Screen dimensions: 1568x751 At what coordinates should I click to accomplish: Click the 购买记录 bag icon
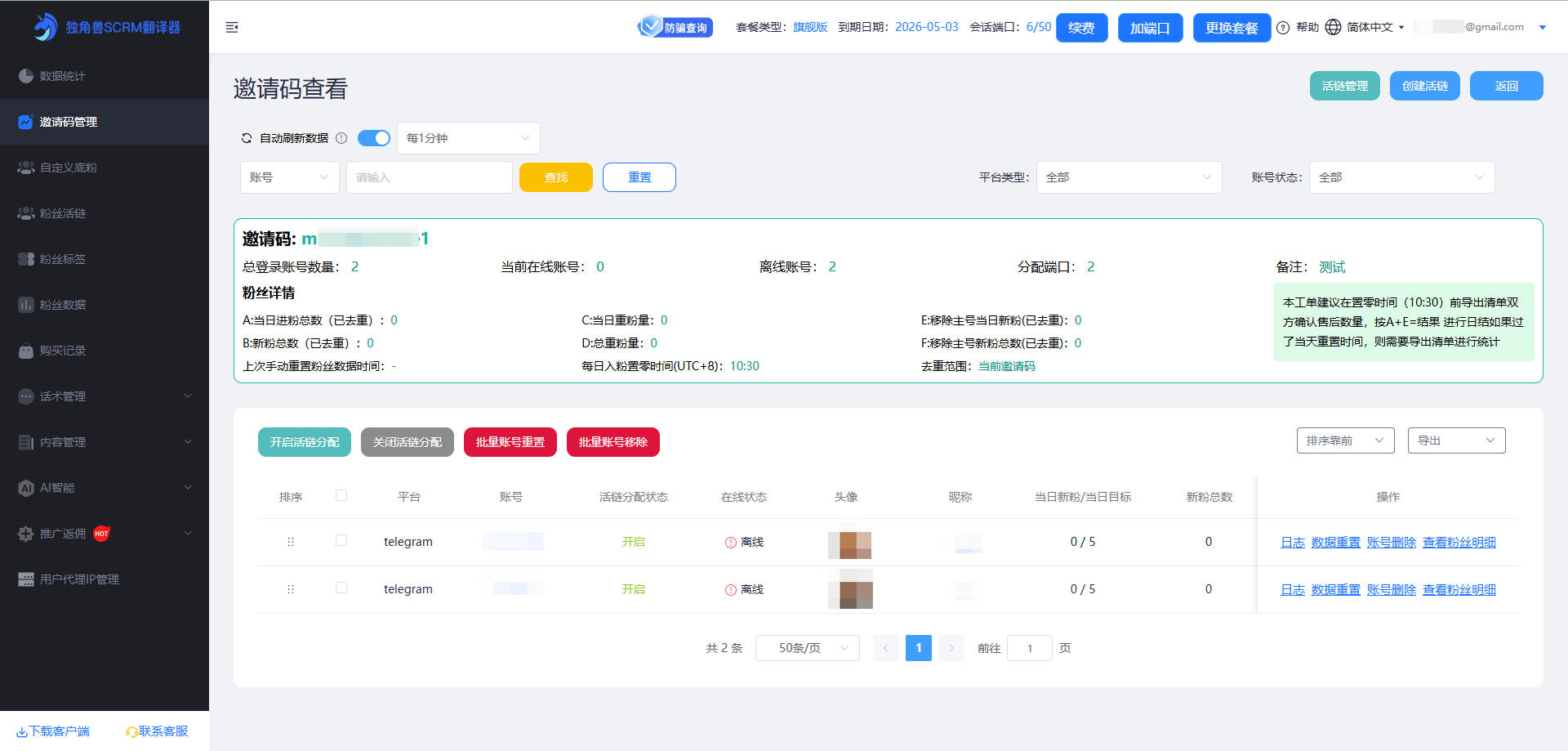[26, 351]
